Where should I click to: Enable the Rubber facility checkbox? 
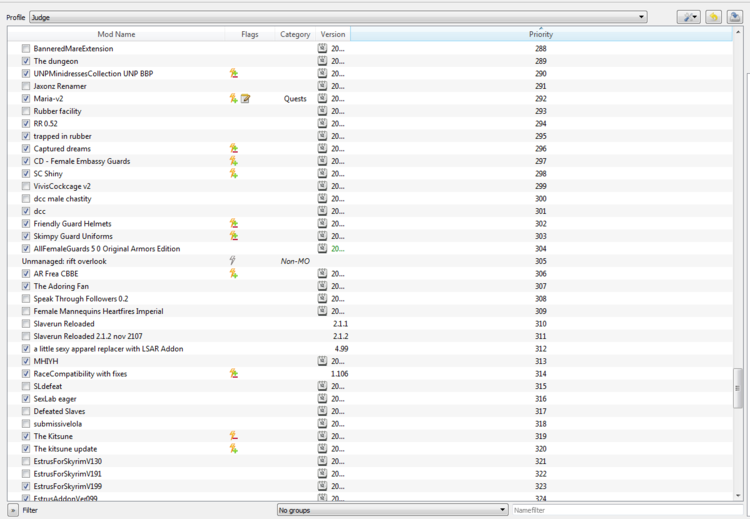[26, 111]
